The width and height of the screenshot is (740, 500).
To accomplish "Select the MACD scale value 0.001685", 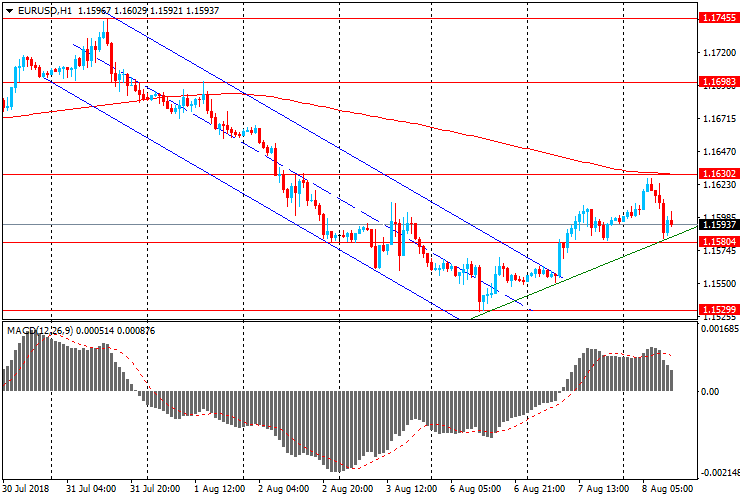I will [x=719, y=329].
